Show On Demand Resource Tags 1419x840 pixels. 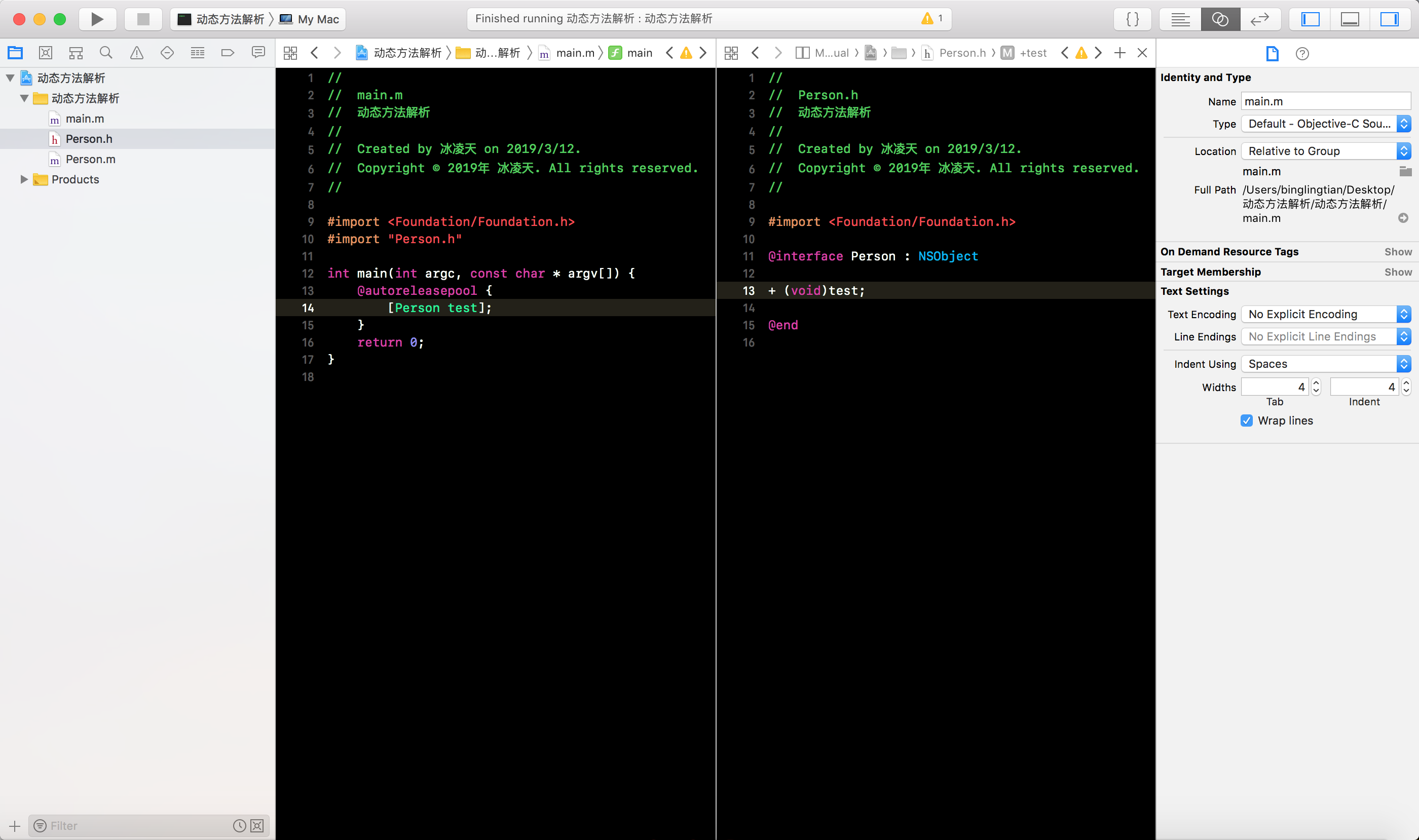tap(1398, 252)
